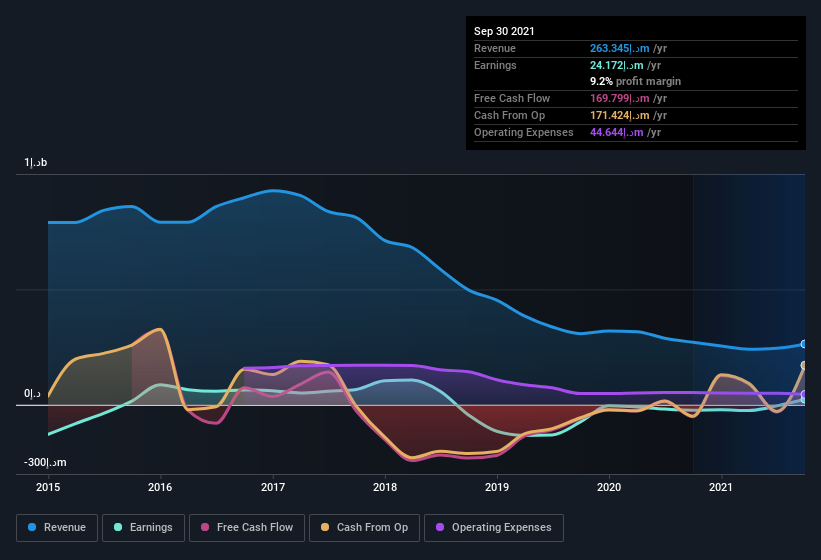Toggle the Operating Expenses legend button

(494, 528)
